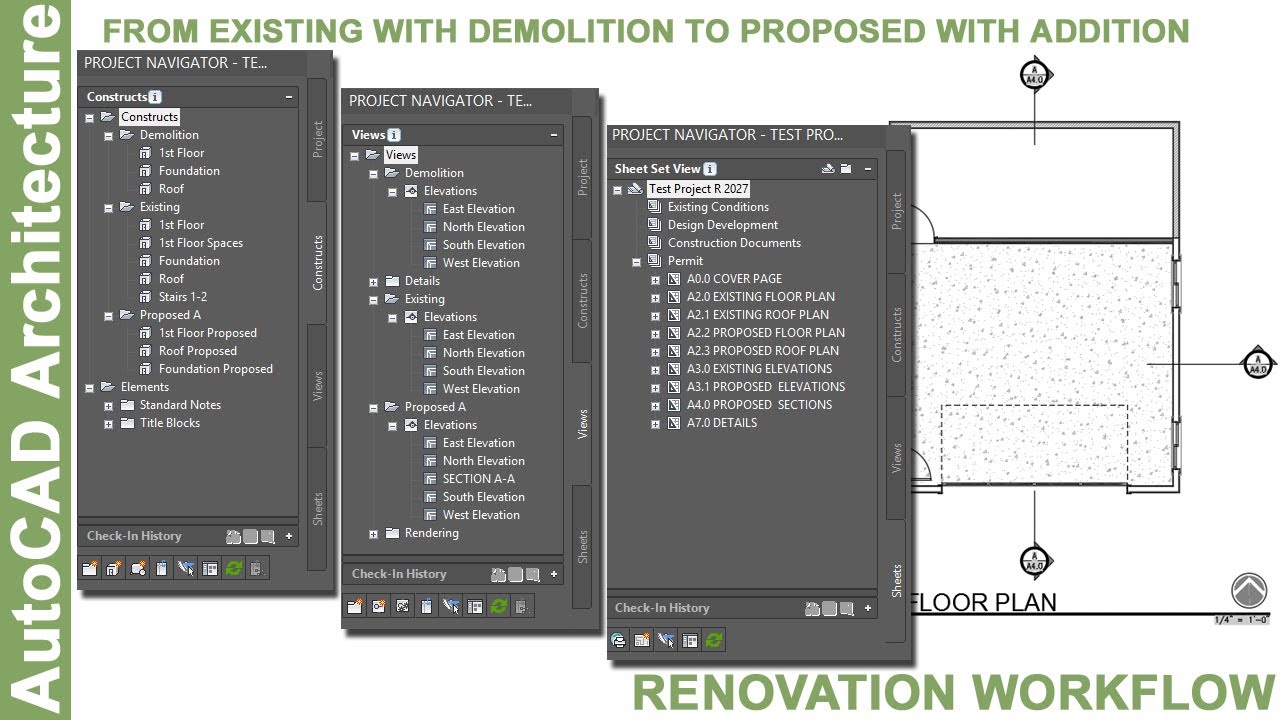Open Content Browser icon in Sheets panel toolbar

[690, 640]
